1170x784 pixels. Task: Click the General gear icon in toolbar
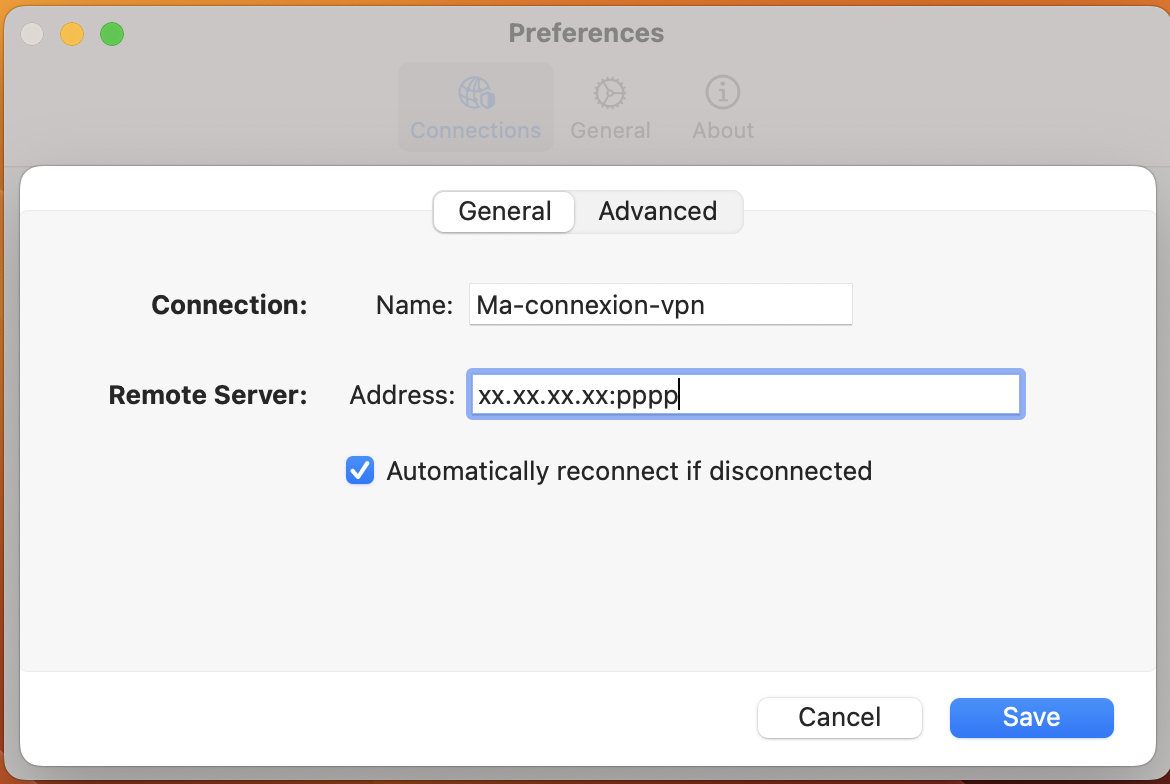point(610,93)
